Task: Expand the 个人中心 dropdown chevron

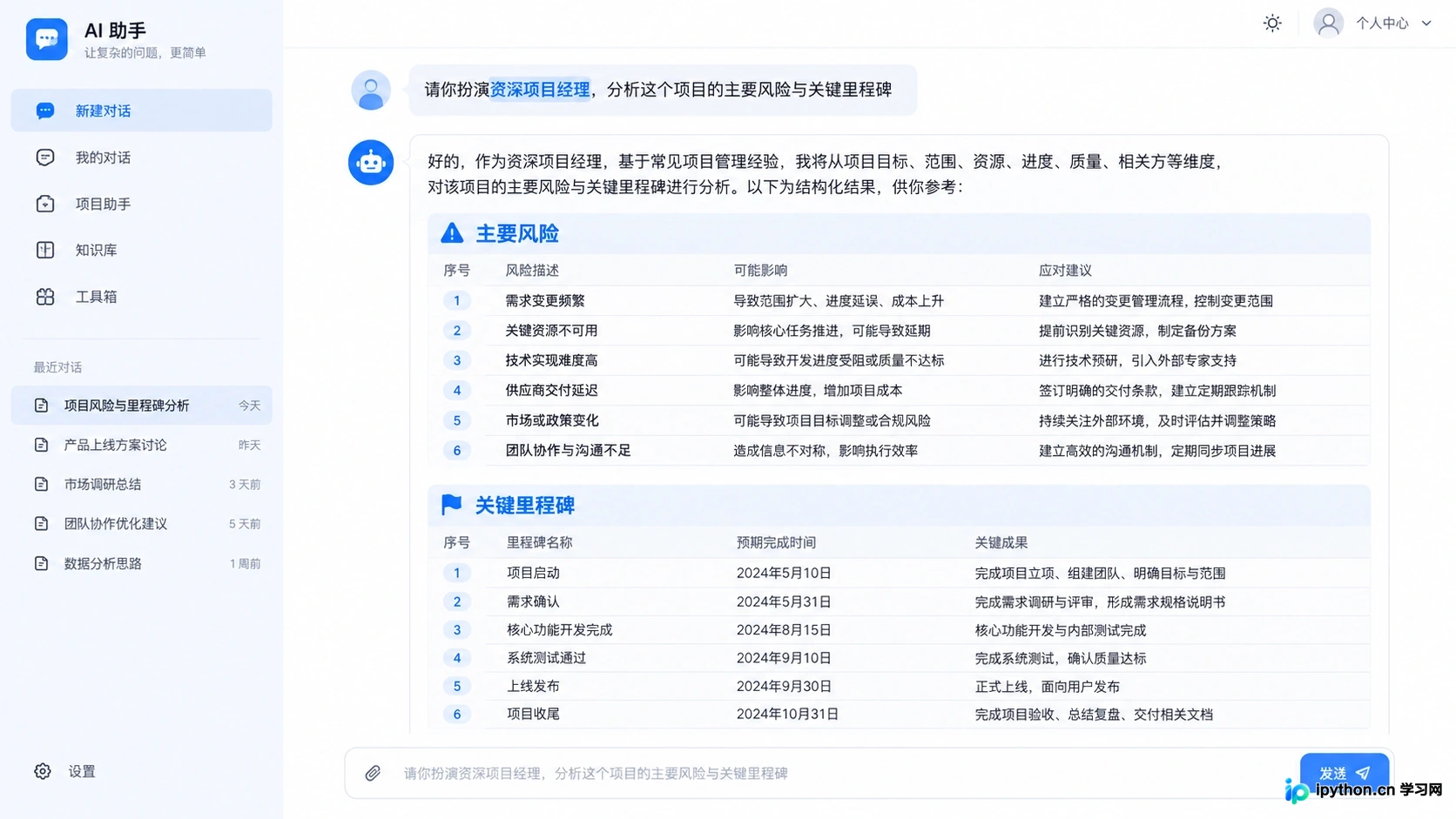Action: (x=1426, y=23)
